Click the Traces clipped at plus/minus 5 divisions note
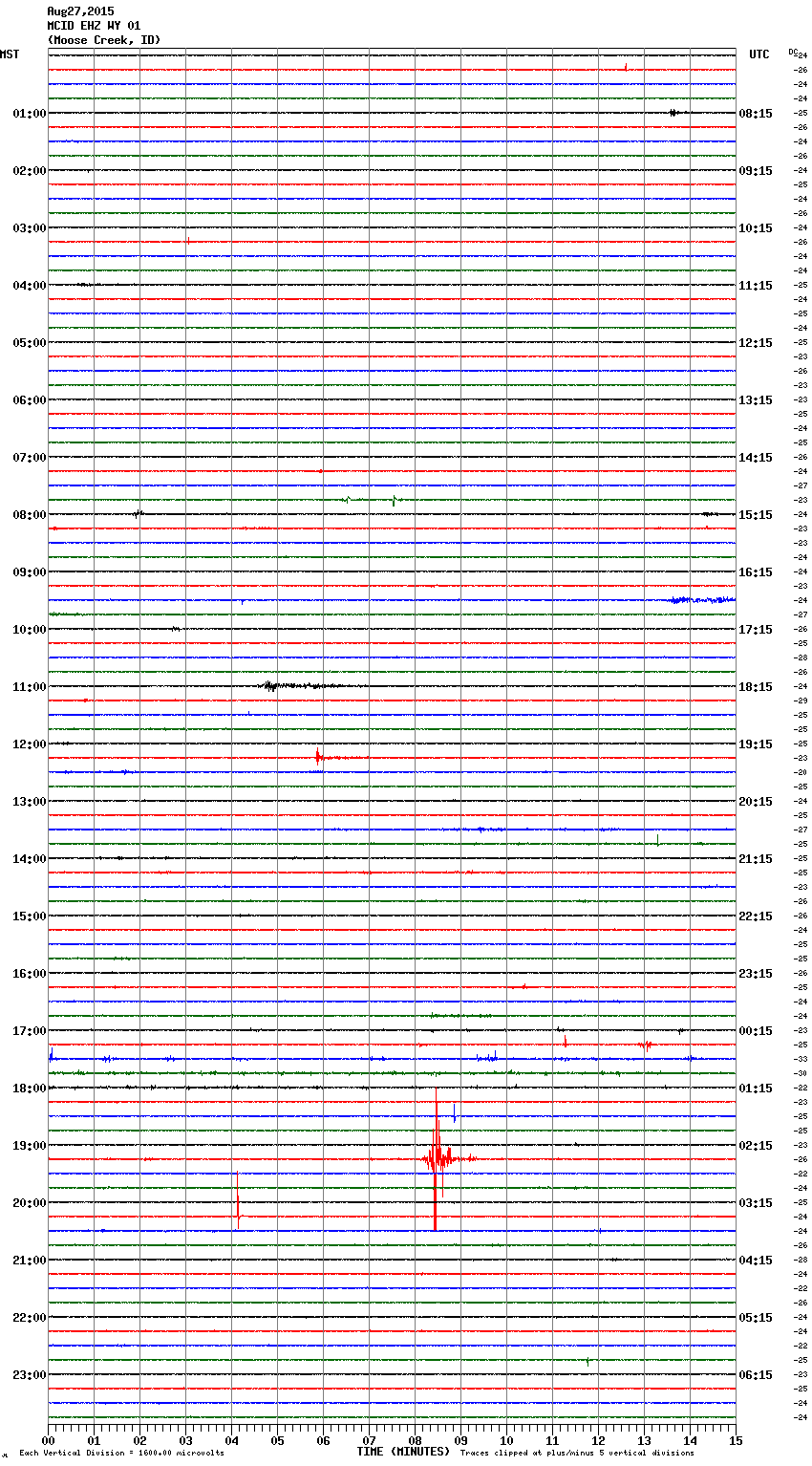This screenshot has height=1466, width=812. tap(577, 1453)
